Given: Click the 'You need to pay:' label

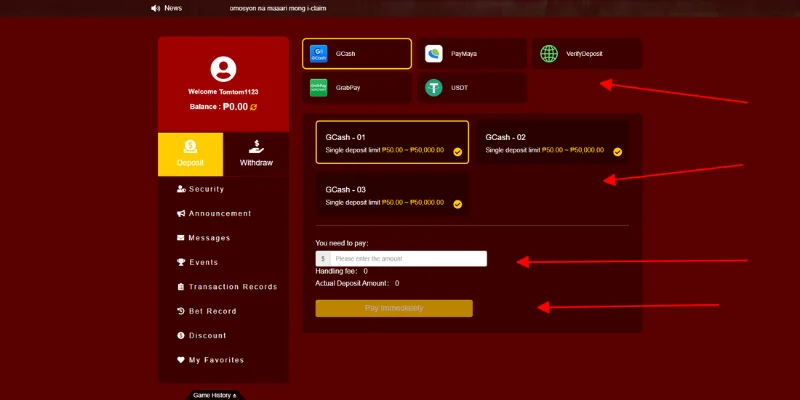Looking at the screenshot, I should 342,243.
